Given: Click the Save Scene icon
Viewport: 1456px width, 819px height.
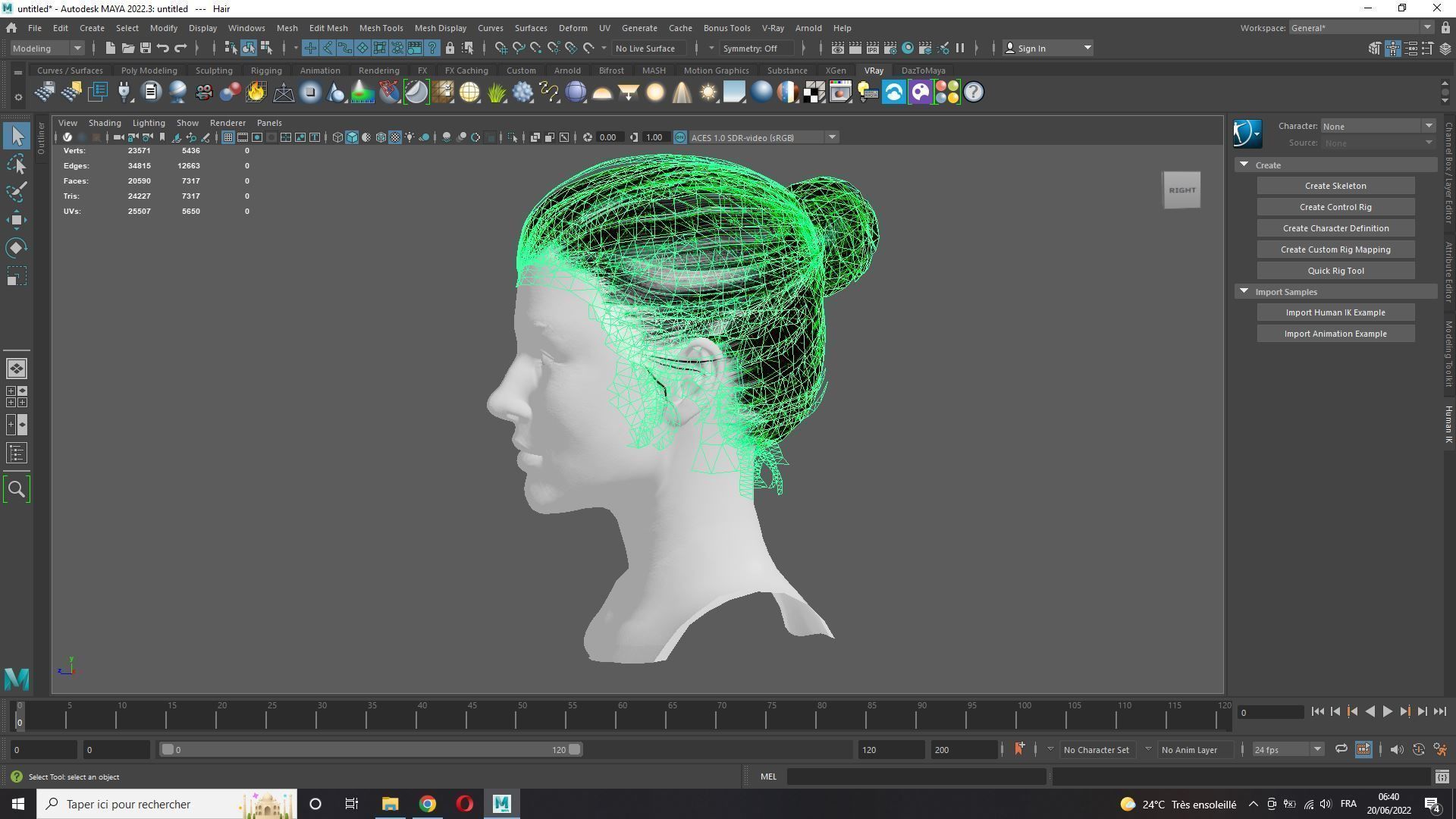Looking at the screenshot, I should click(145, 48).
